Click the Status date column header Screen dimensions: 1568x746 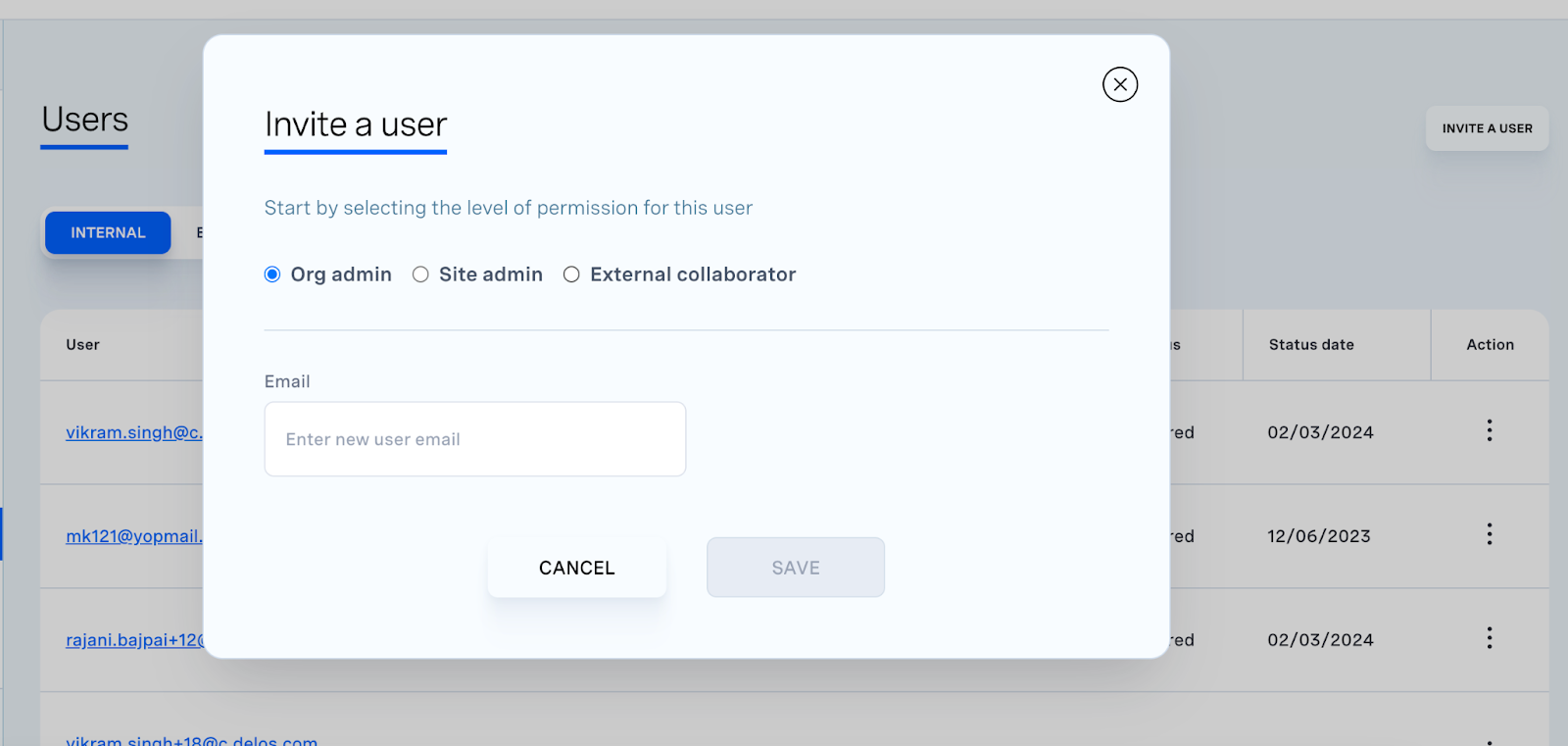click(x=1311, y=345)
